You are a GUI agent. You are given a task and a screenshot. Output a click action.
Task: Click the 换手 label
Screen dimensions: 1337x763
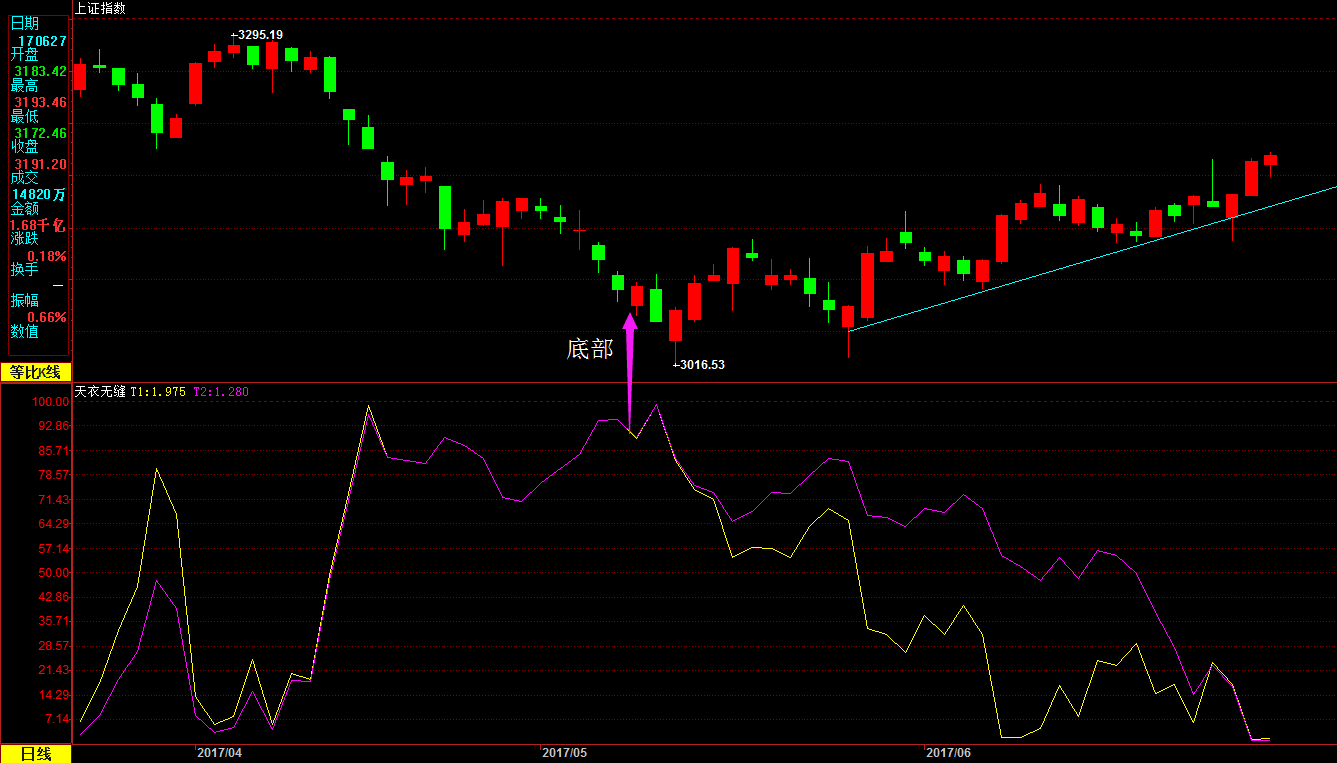(x=25, y=270)
